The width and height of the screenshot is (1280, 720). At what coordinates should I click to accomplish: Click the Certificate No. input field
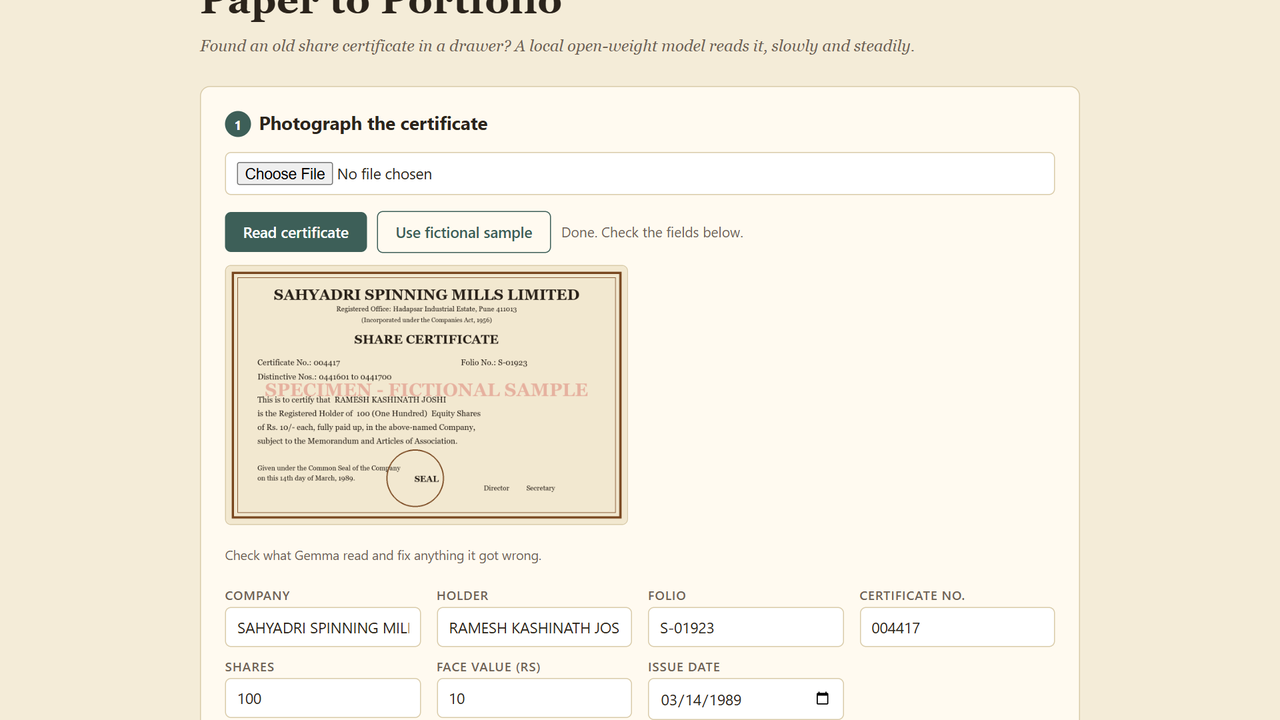tap(957, 628)
